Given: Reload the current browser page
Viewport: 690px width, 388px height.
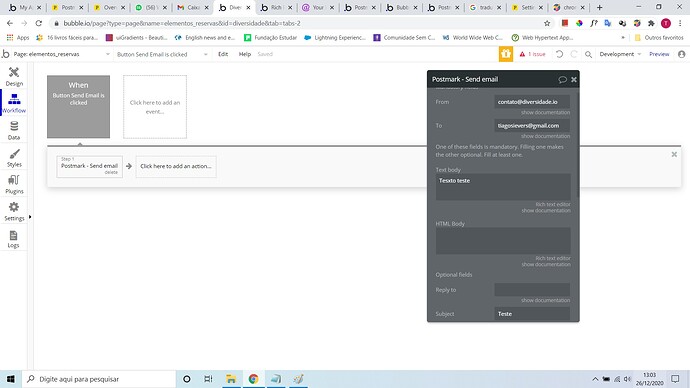Looking at the screenshot, I should pos(39,23).
